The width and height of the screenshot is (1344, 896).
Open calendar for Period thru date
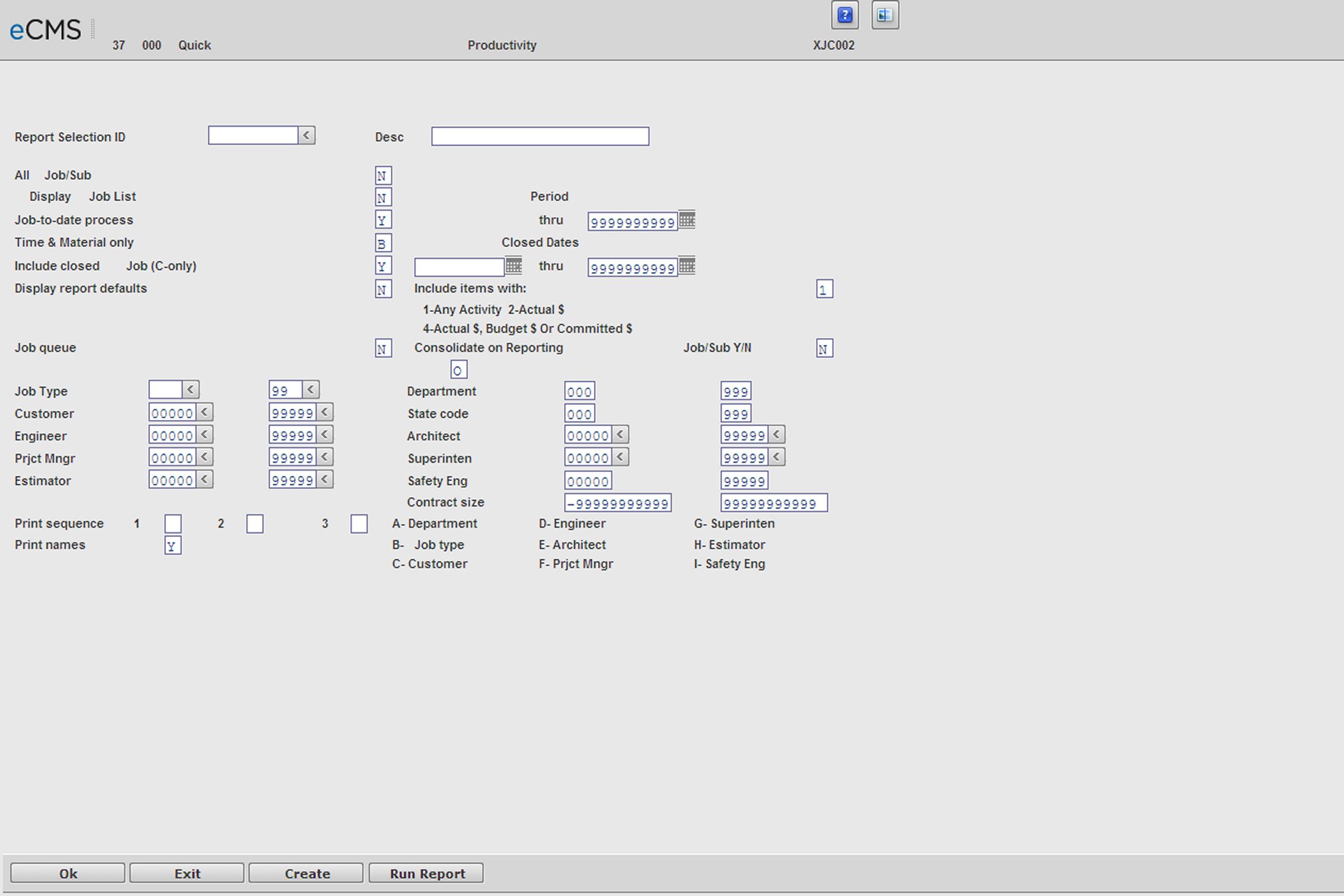[687, 220]
